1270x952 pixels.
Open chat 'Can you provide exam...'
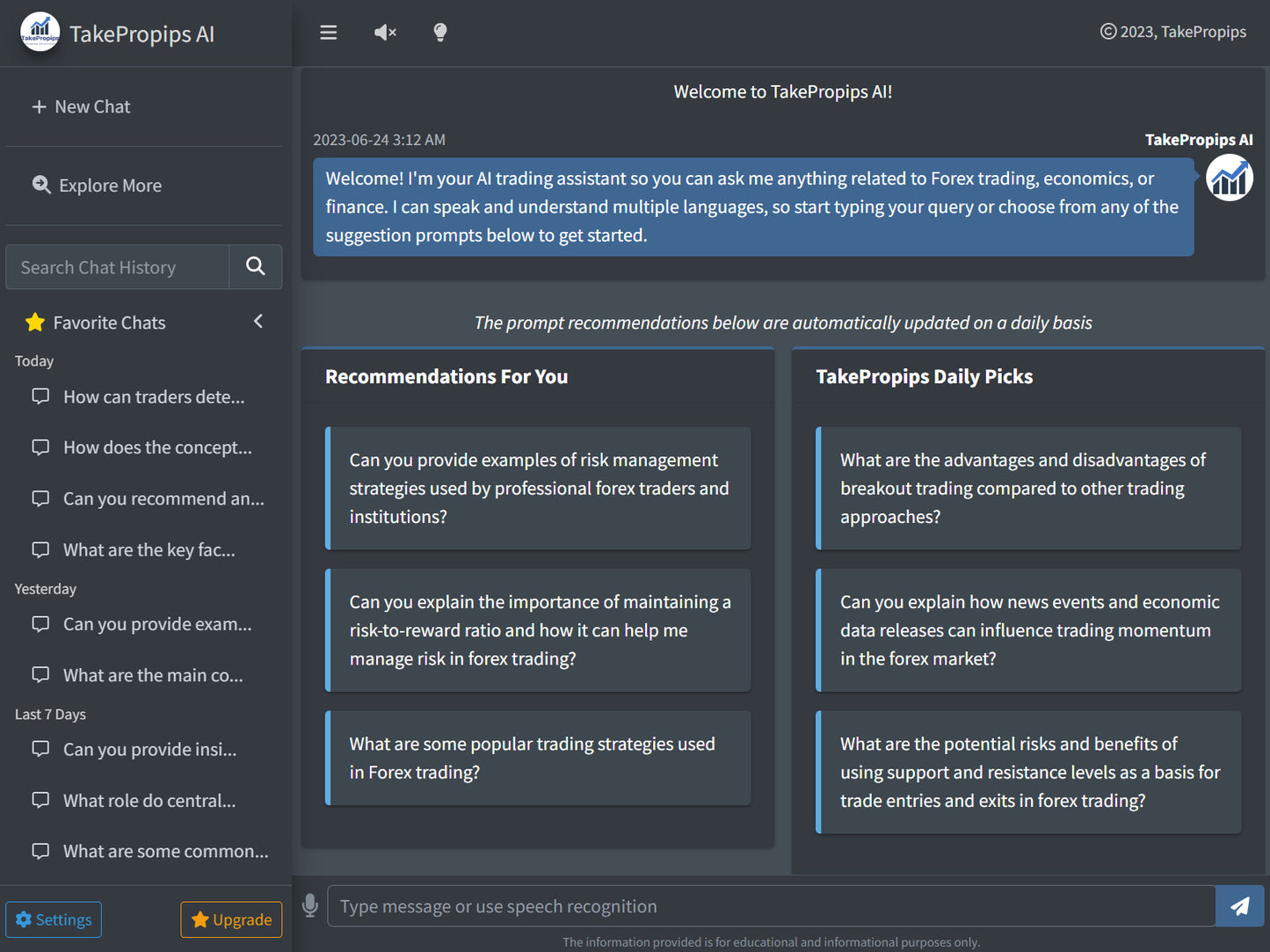(x=142, y=624)
